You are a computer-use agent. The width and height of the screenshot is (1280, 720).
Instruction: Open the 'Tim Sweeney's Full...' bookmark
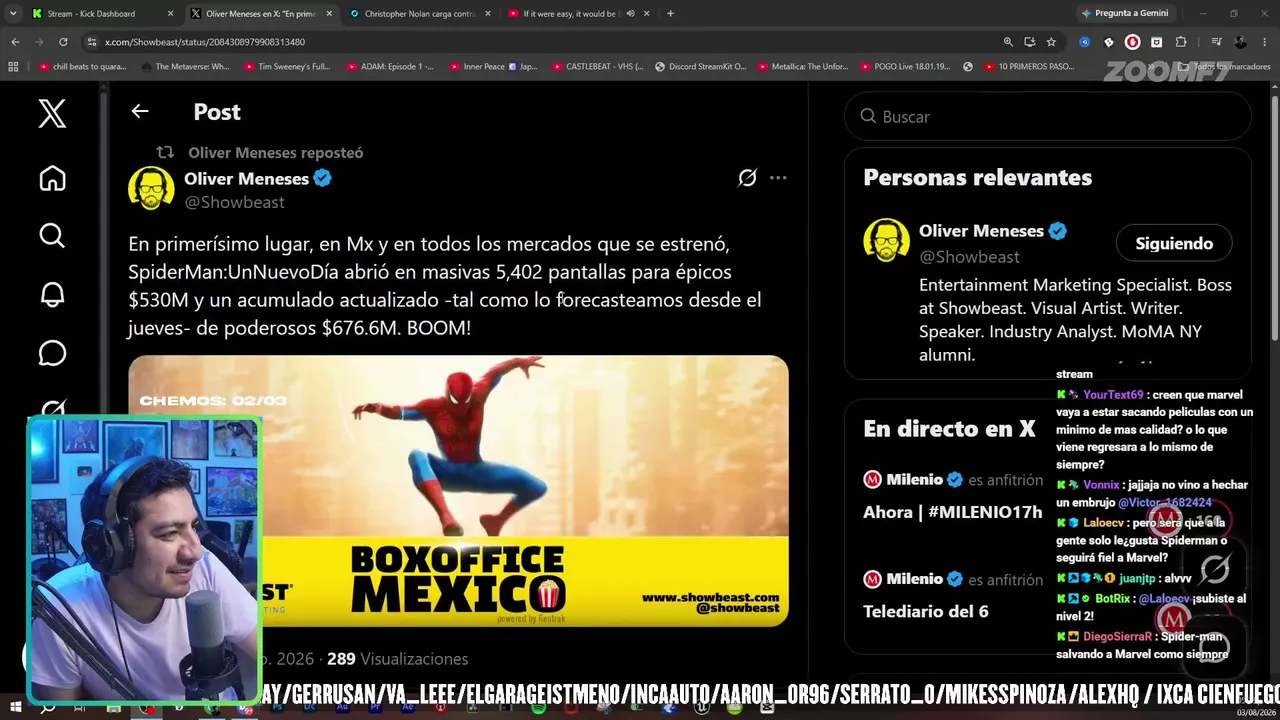(287, 67)
